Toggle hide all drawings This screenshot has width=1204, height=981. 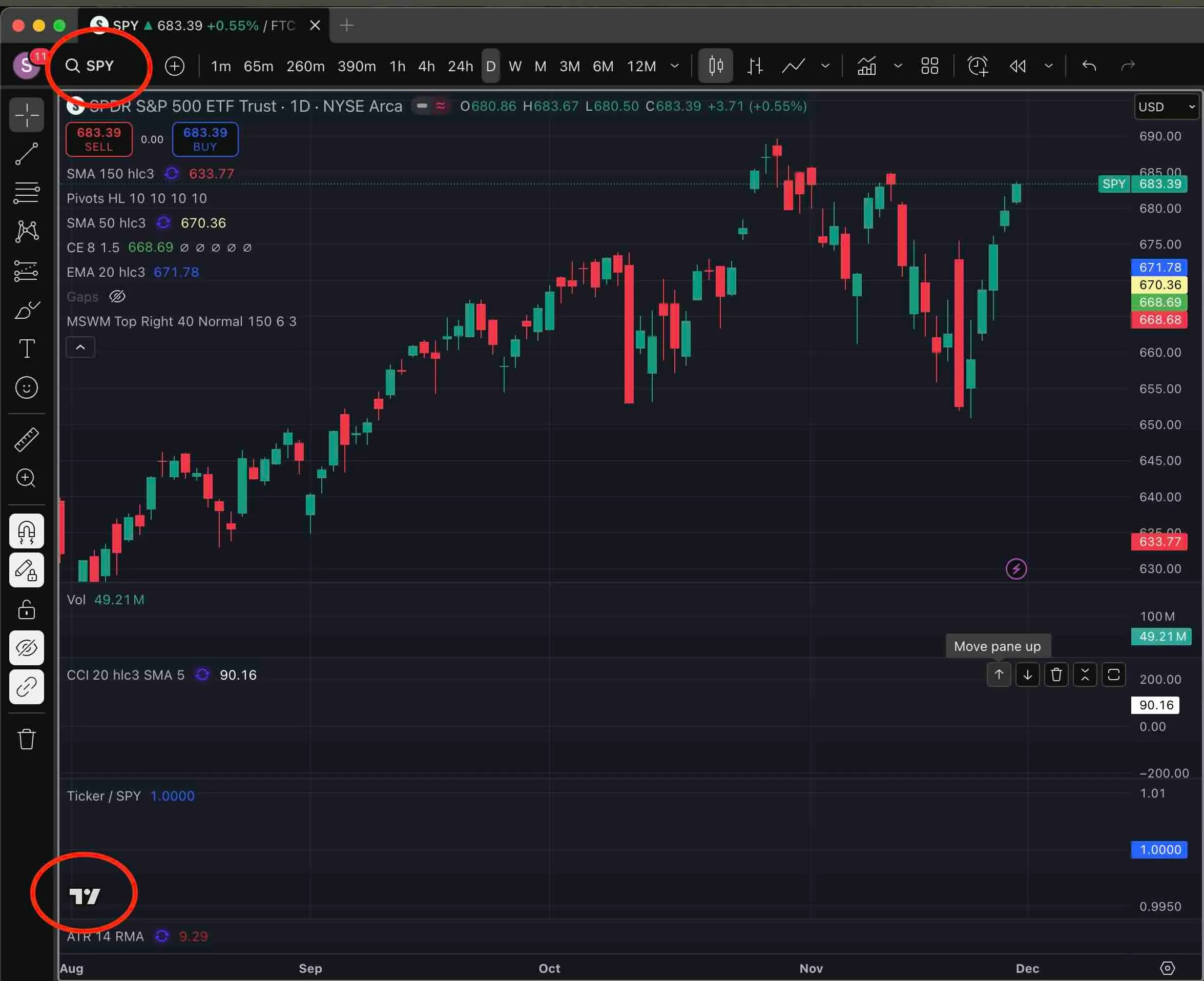(x=26, y=648)
